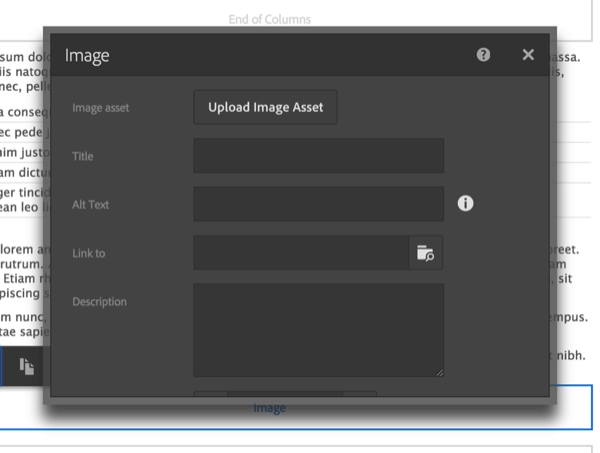Focus the Alt Text input field

[x=319, y=204]
